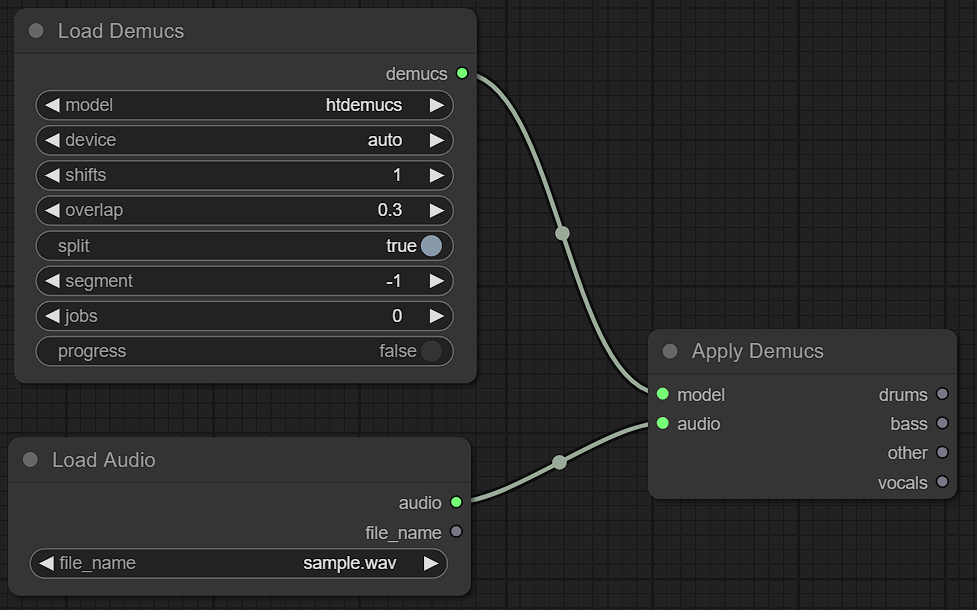Screen dimensions: 977x610
Task: Select previous model with left arrow
Action: 52,105
